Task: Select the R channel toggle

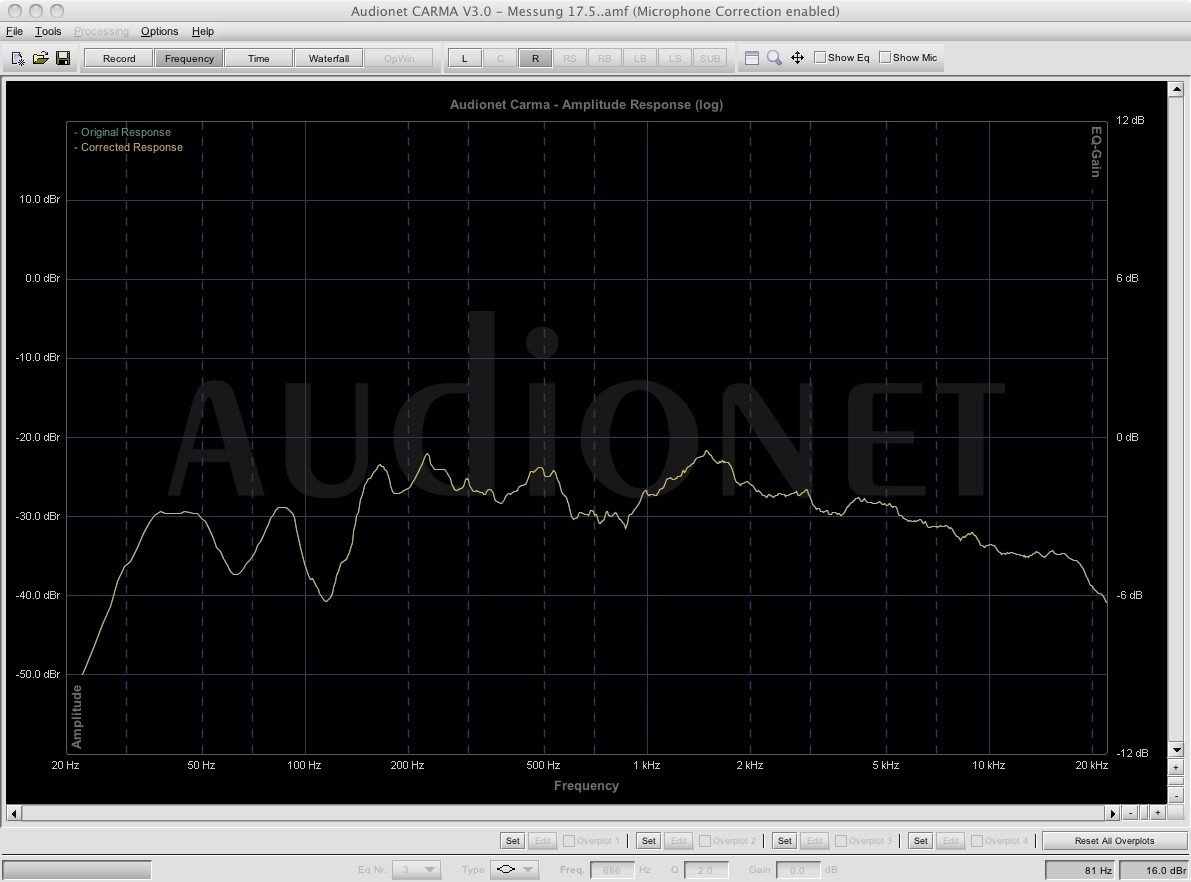Action: coord(535,58)
